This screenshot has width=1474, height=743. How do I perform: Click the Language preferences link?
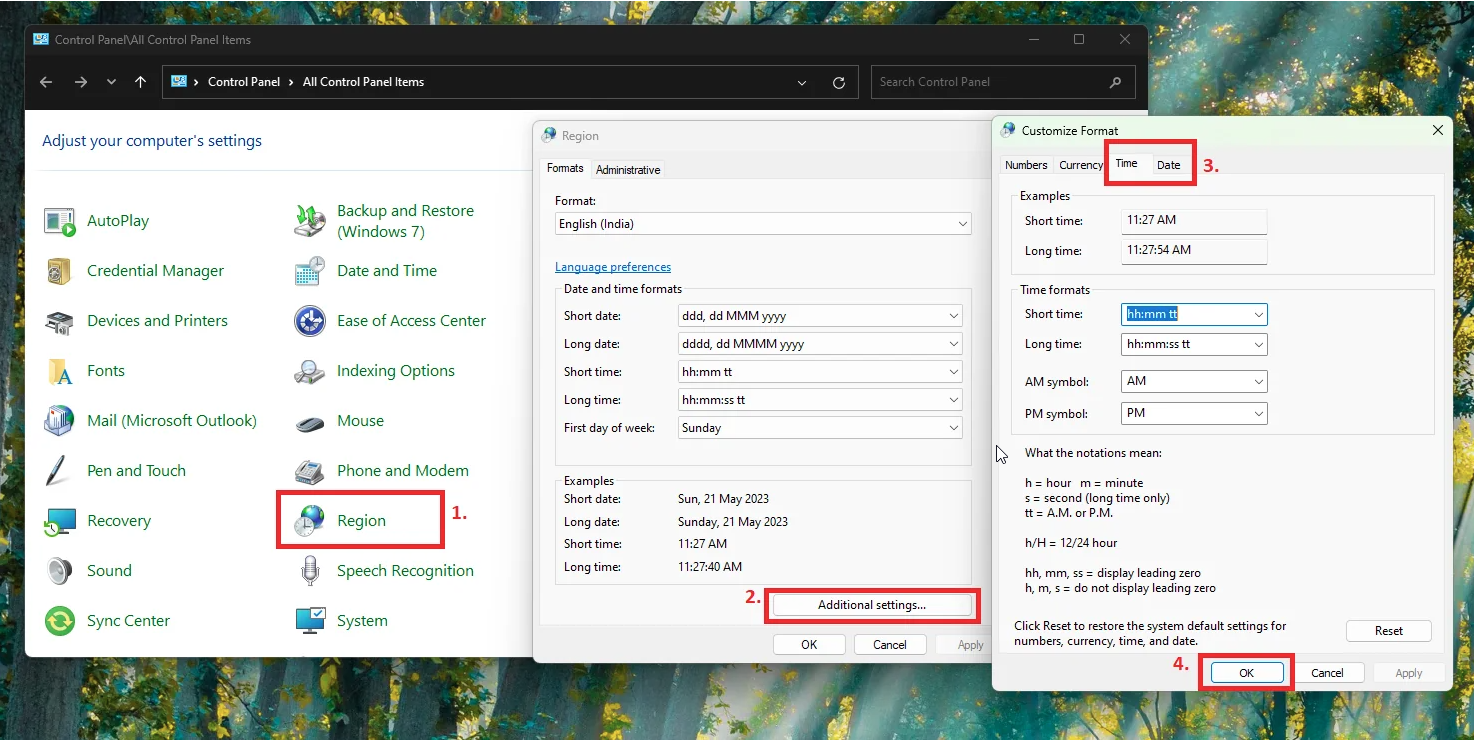coord(613,267)
